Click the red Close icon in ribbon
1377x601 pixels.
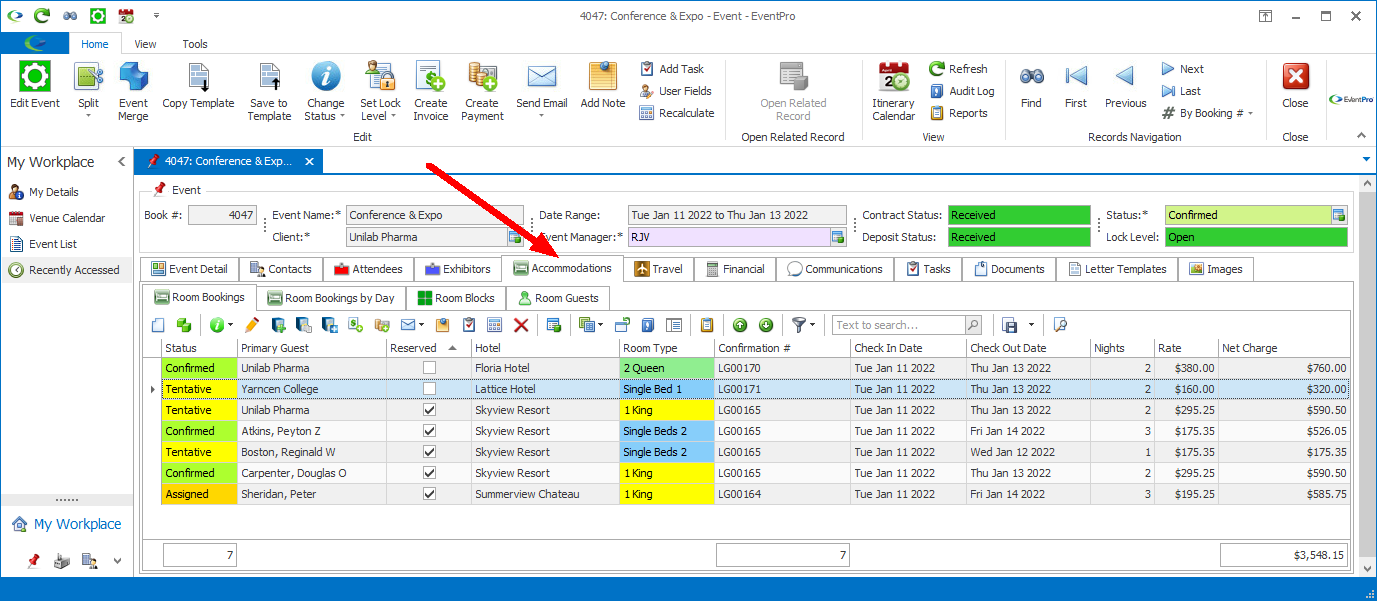tap(1295, 77)
